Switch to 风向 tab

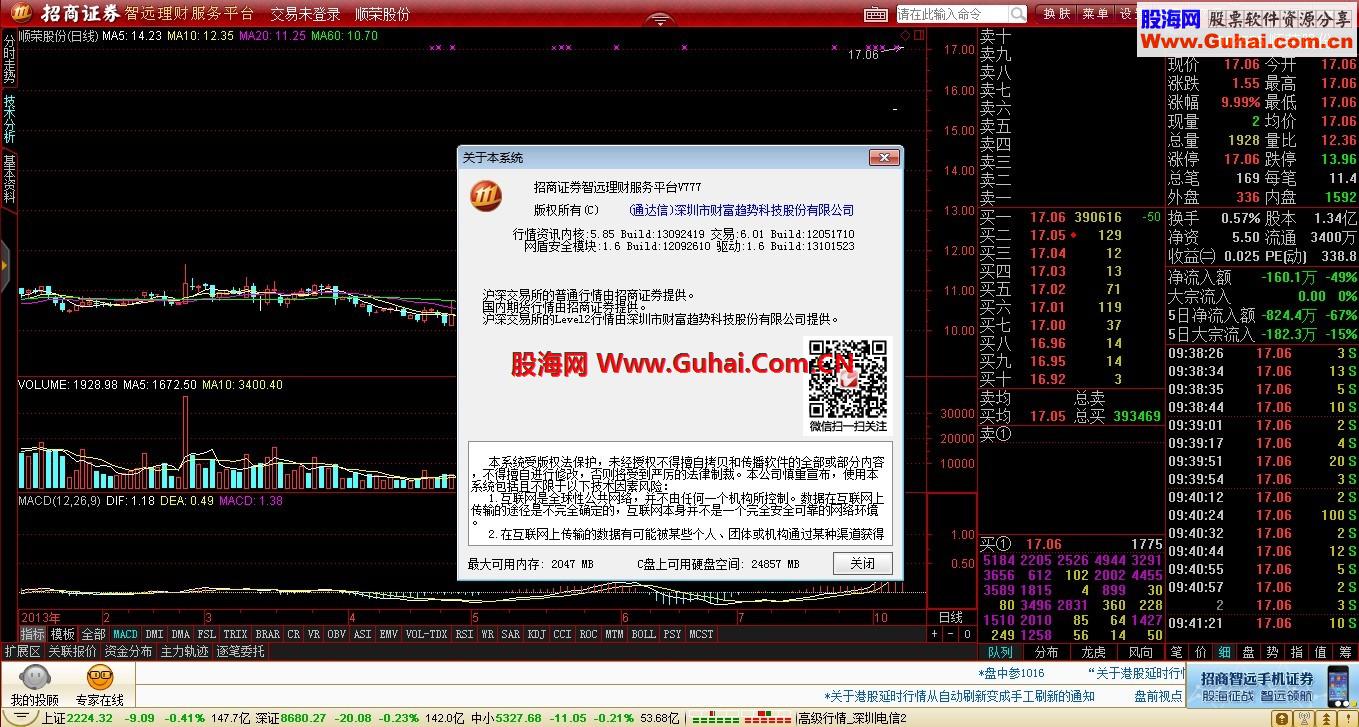[1141, 652]
